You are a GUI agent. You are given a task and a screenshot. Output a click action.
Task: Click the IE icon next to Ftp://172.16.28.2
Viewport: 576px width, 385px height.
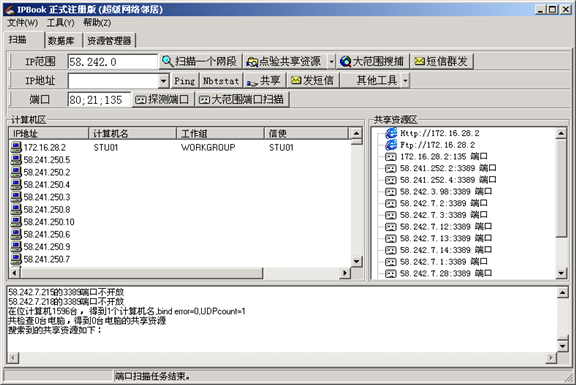[391, 145]
